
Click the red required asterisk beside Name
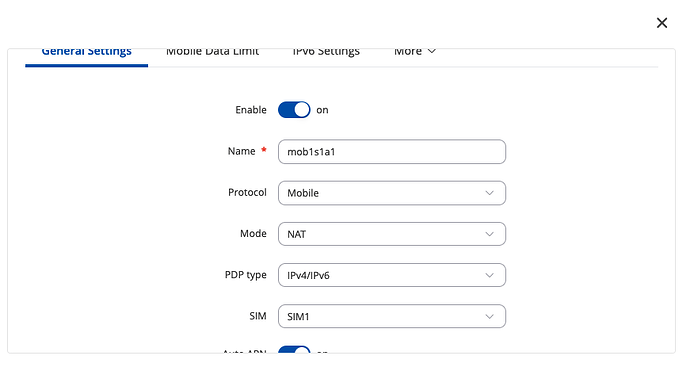tap(264, 150)
